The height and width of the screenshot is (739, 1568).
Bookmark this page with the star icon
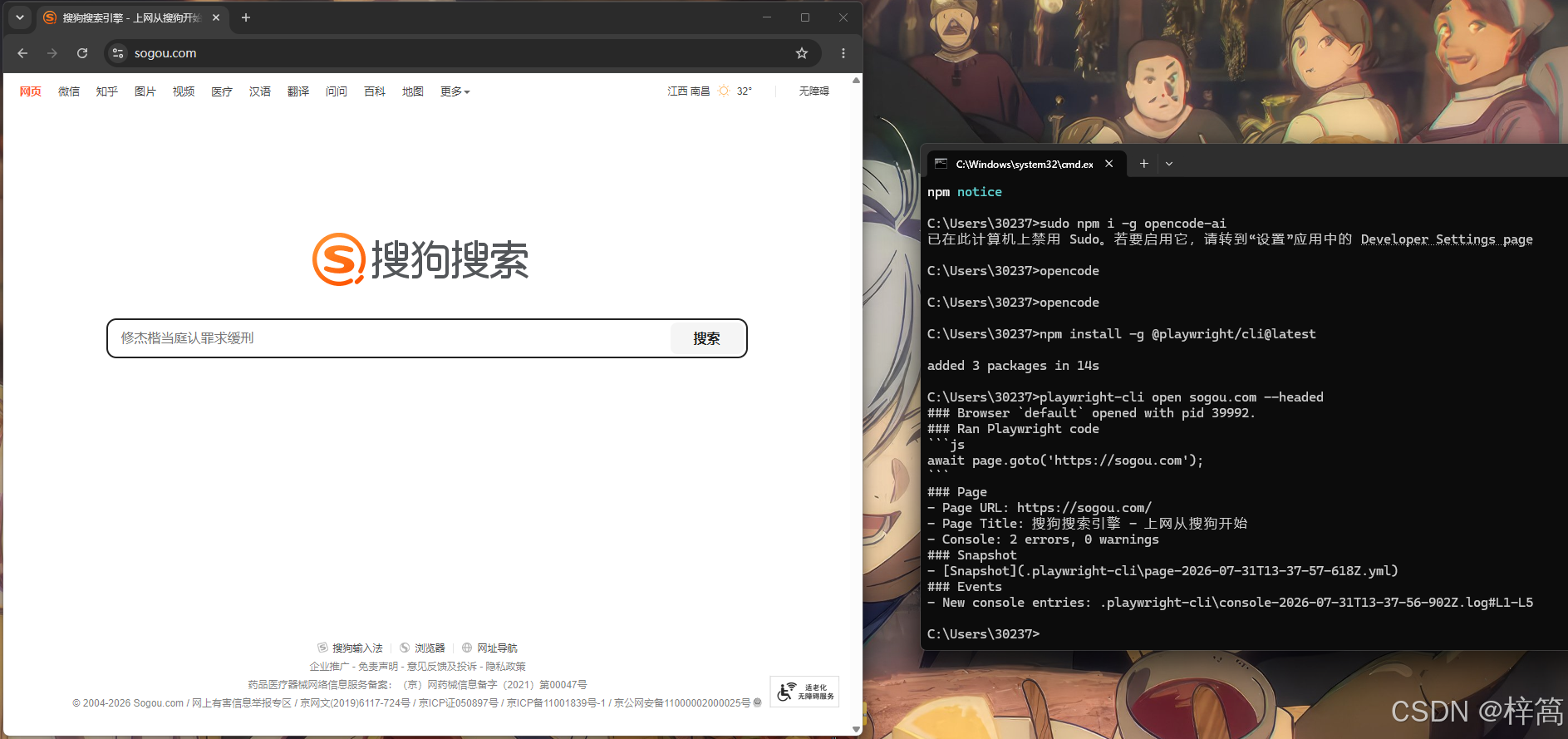(802, 53)
